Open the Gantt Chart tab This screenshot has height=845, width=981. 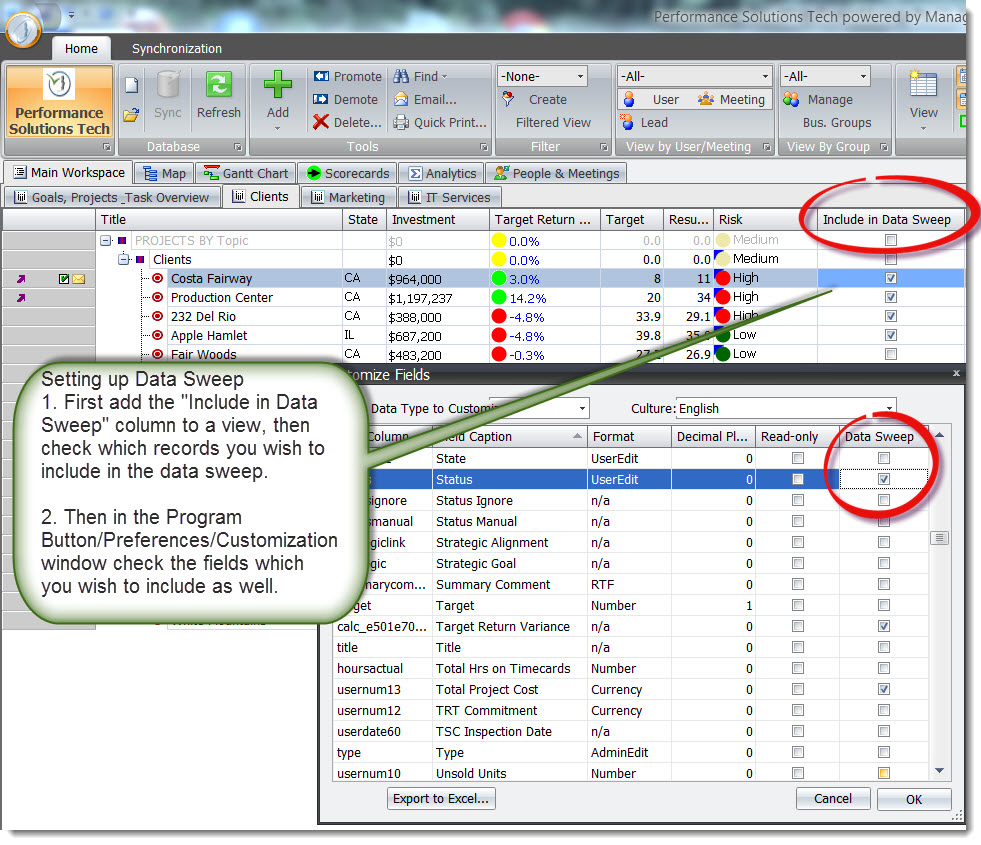point(247,173)
